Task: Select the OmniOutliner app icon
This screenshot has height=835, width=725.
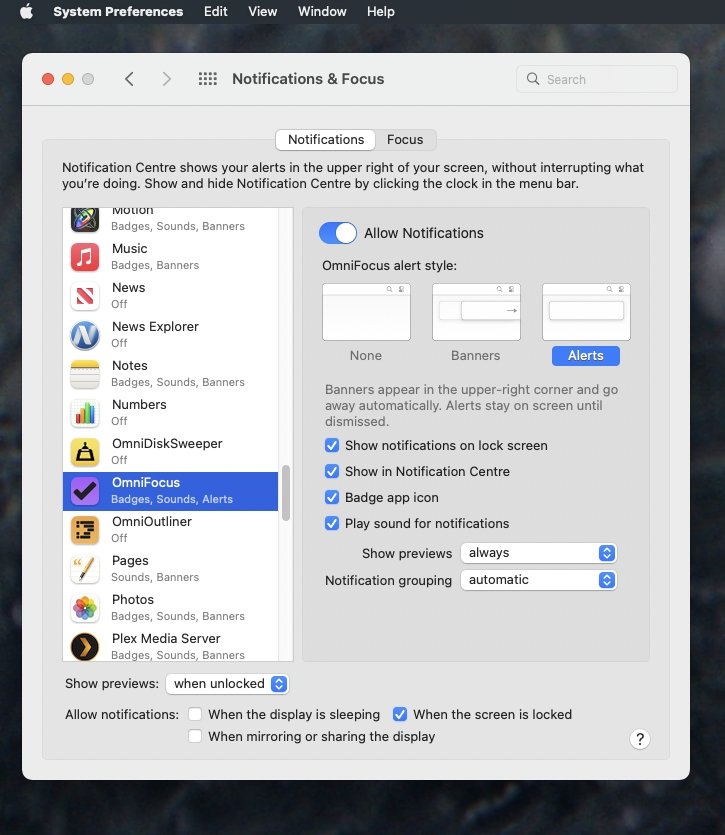Action: 85,530
